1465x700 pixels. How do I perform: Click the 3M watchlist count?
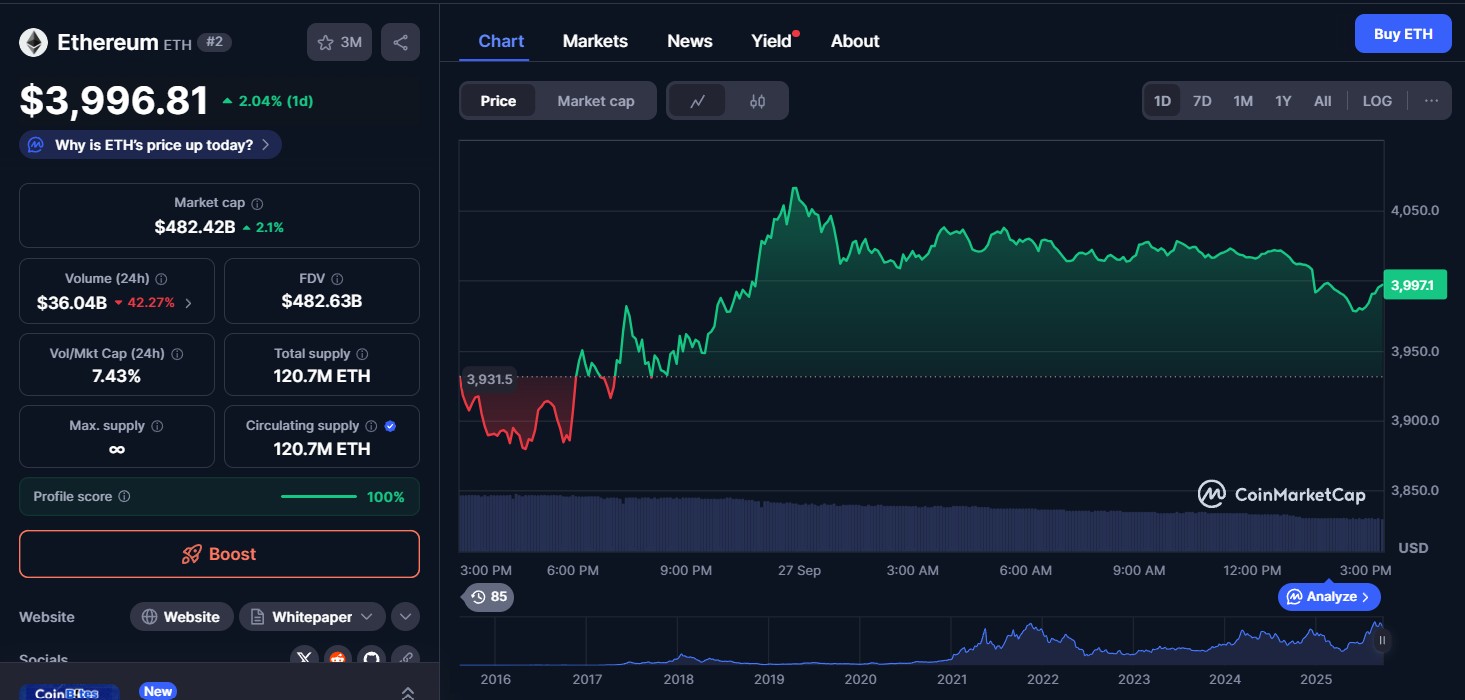[351, 42]
